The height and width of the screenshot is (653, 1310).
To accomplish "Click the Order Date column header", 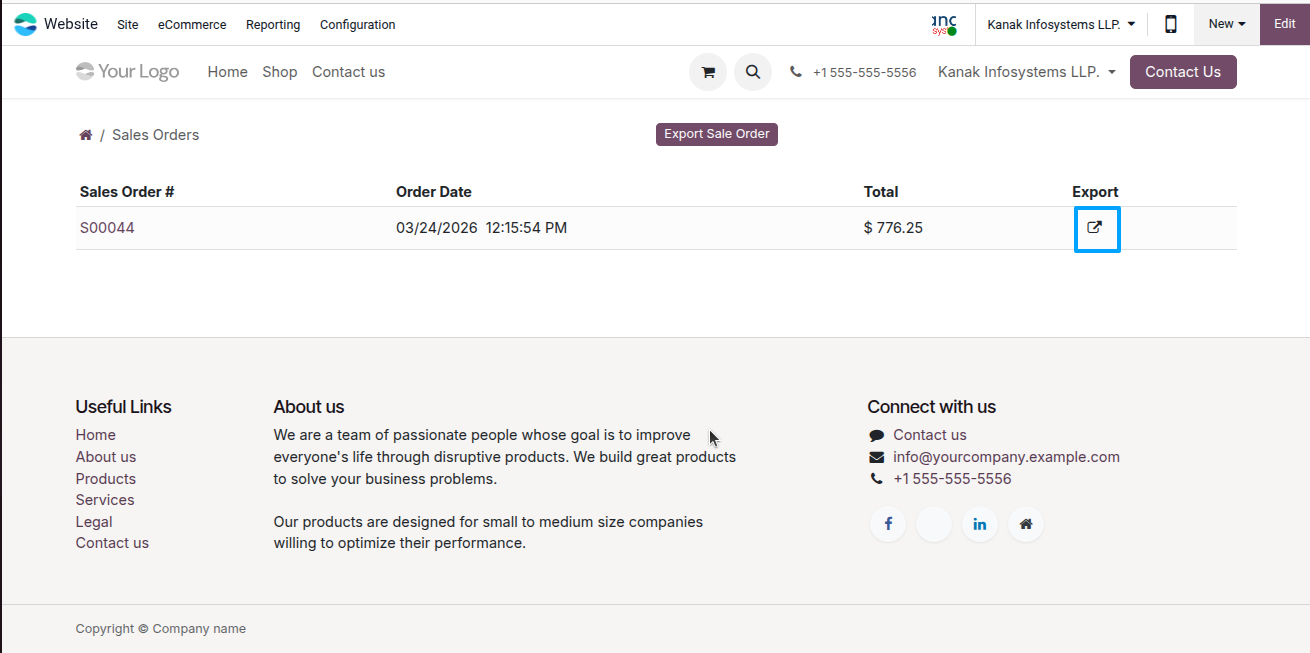I will tap(434, 192).
